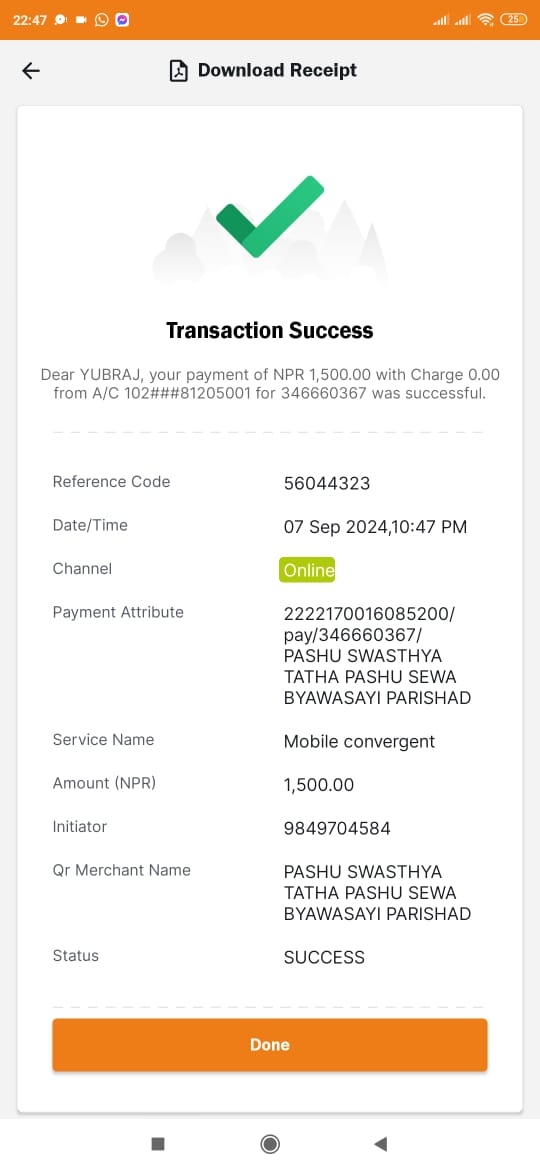This screenshot has width=540, height=1170.
Task: Tap the amount value 1,500.00
Action: click(x=318, y=785)
